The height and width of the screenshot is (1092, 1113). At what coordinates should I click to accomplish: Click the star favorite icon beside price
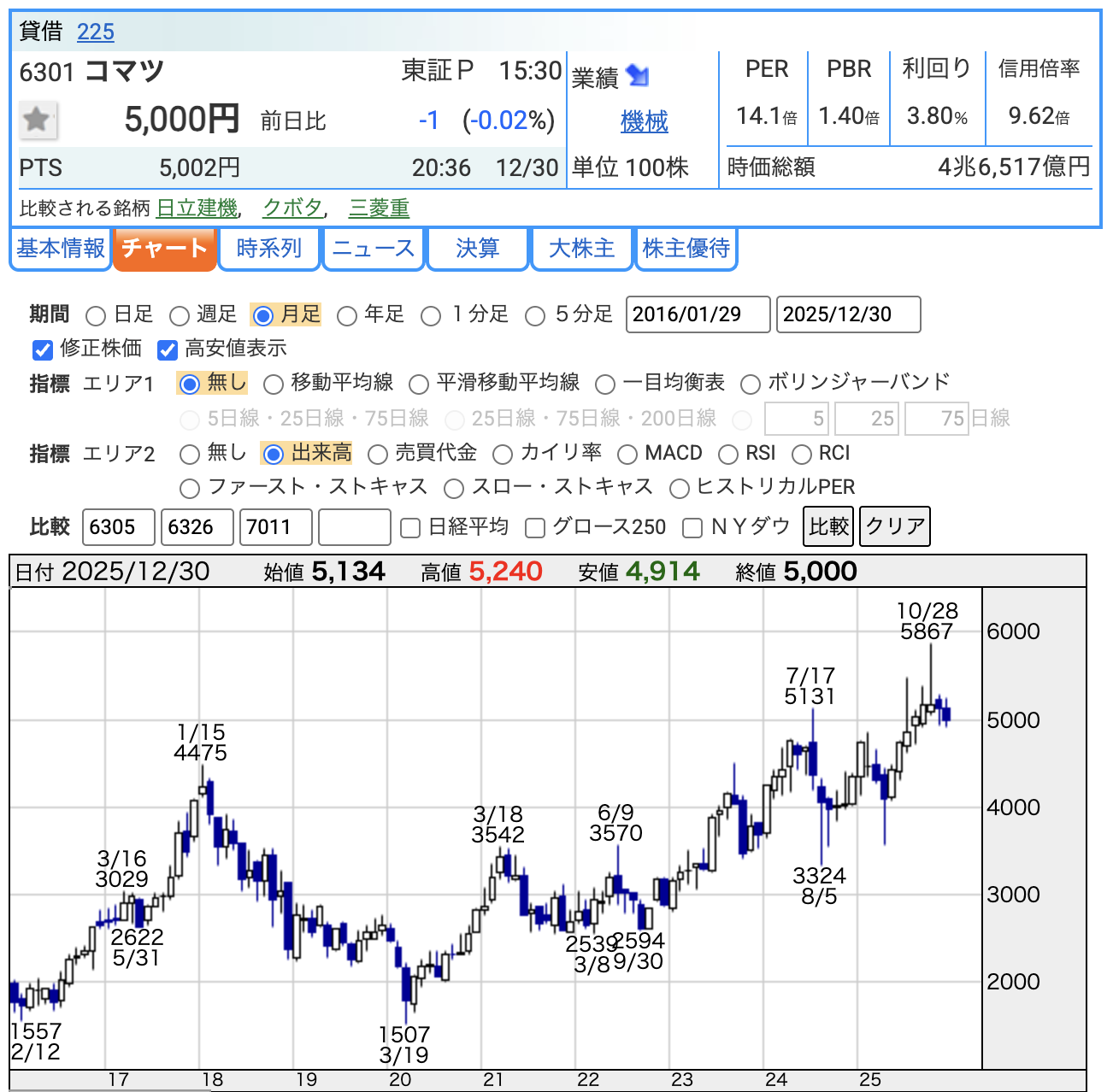click(x=38, y=120)
